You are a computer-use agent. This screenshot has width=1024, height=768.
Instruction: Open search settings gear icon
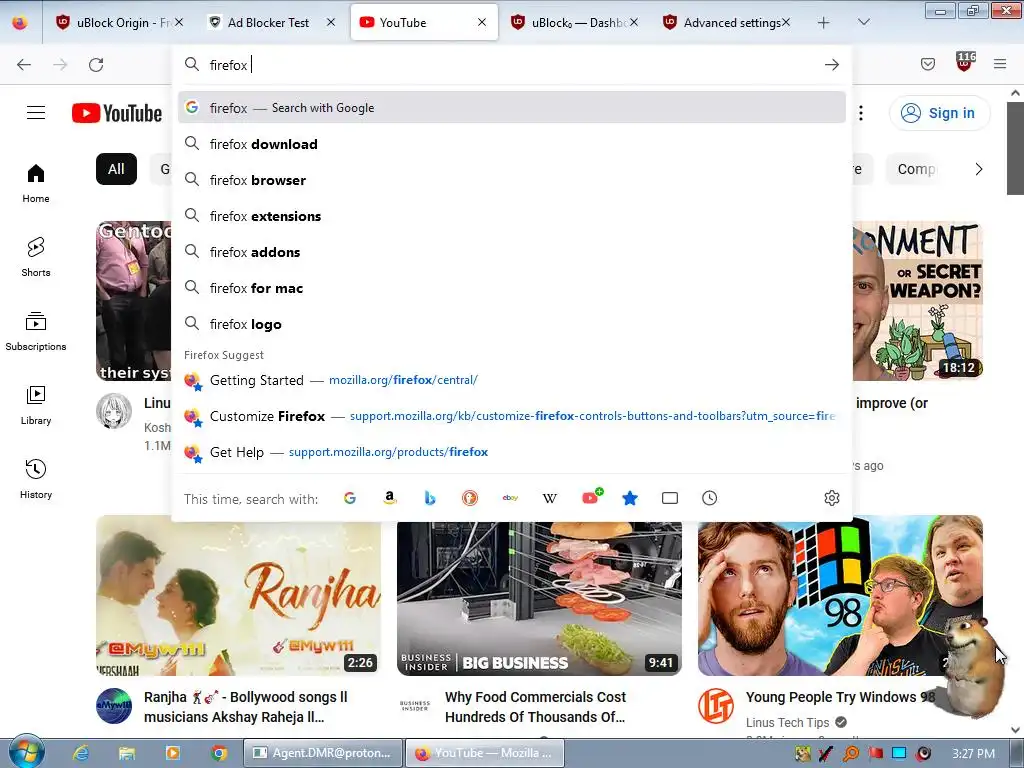click(x=831, y=498)
